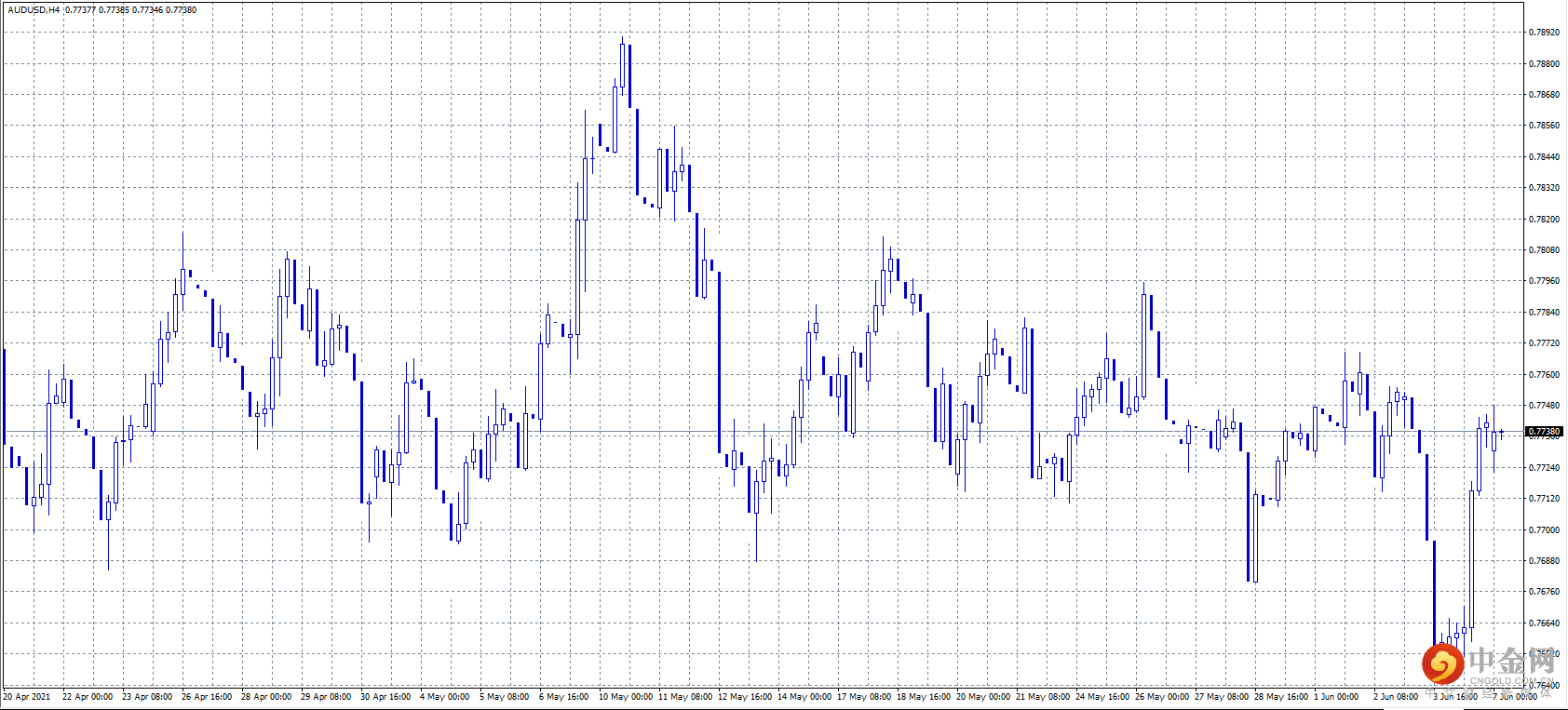1568x710 pixels.
Task: Choose the 18 May 16:00 time label
Action: 924,697
